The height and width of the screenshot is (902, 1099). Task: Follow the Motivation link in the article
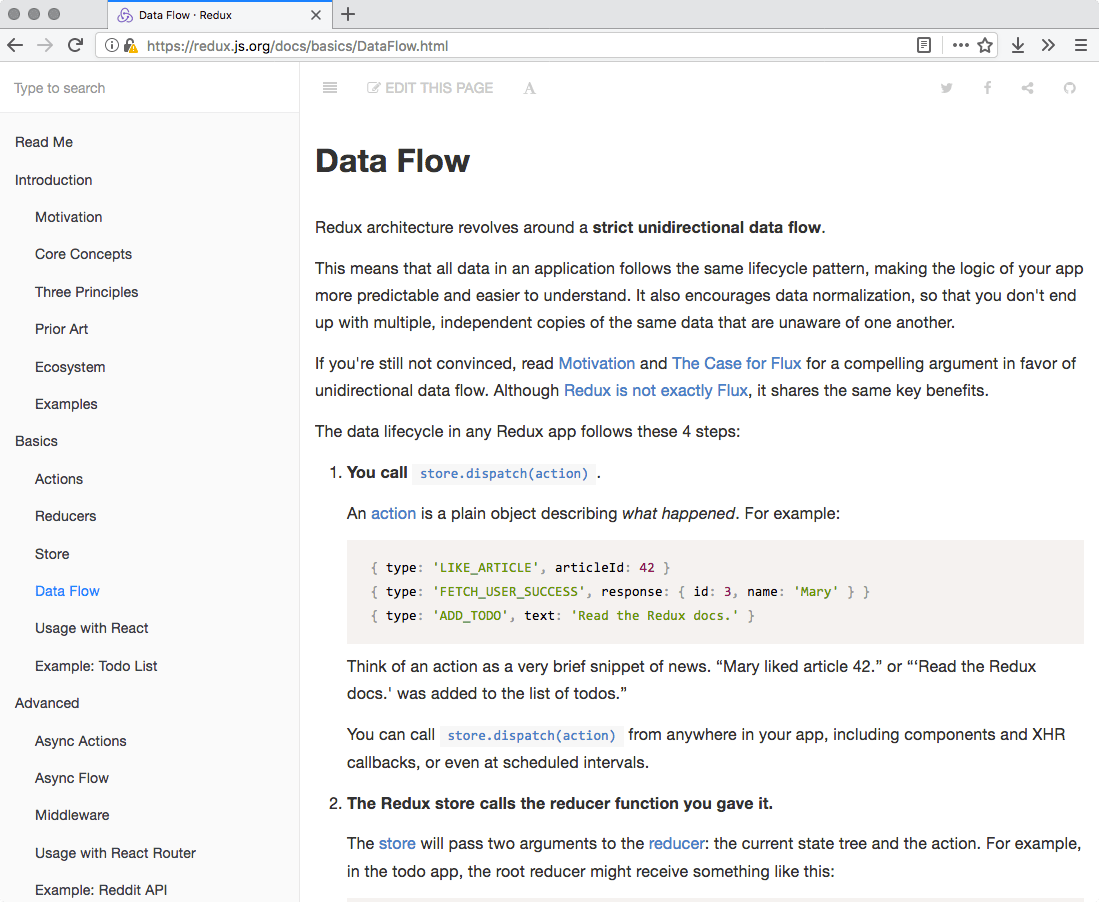click(597, 363)
